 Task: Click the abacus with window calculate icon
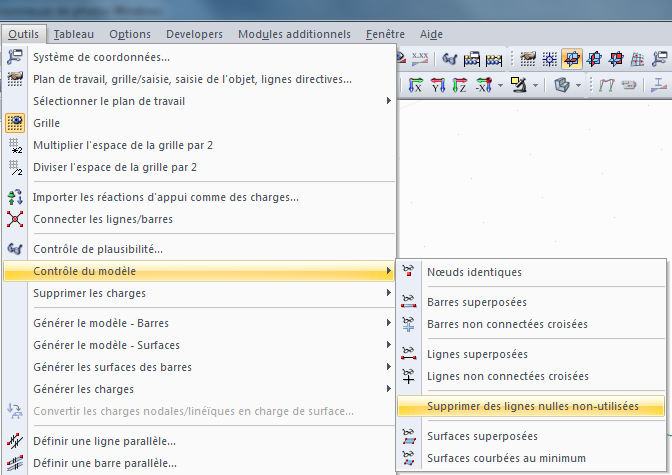click(x=472, y=59)
